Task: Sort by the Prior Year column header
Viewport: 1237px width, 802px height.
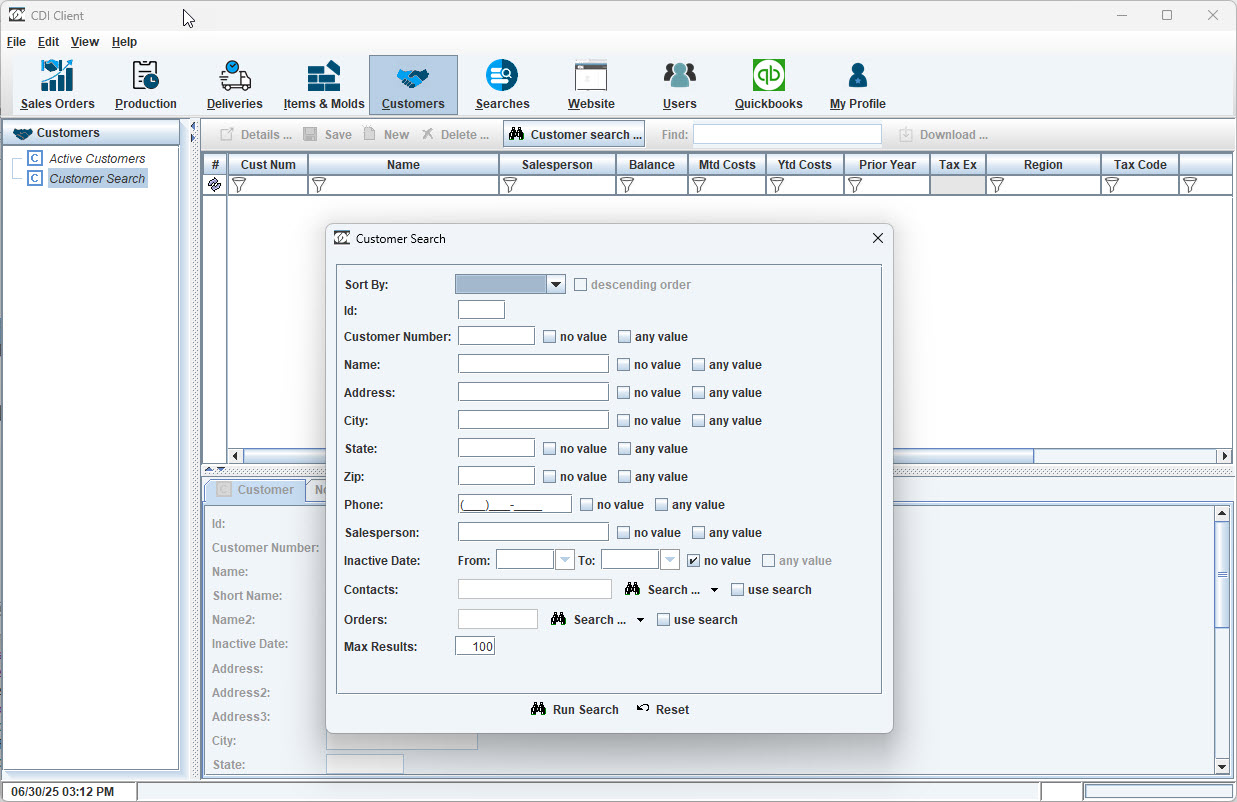Action: pos(888,165)
